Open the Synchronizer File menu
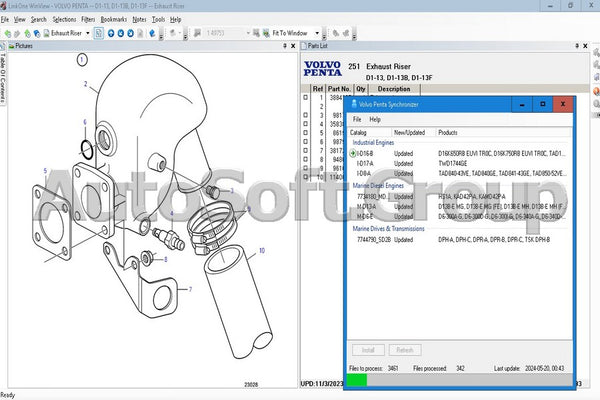 point(357,119)
